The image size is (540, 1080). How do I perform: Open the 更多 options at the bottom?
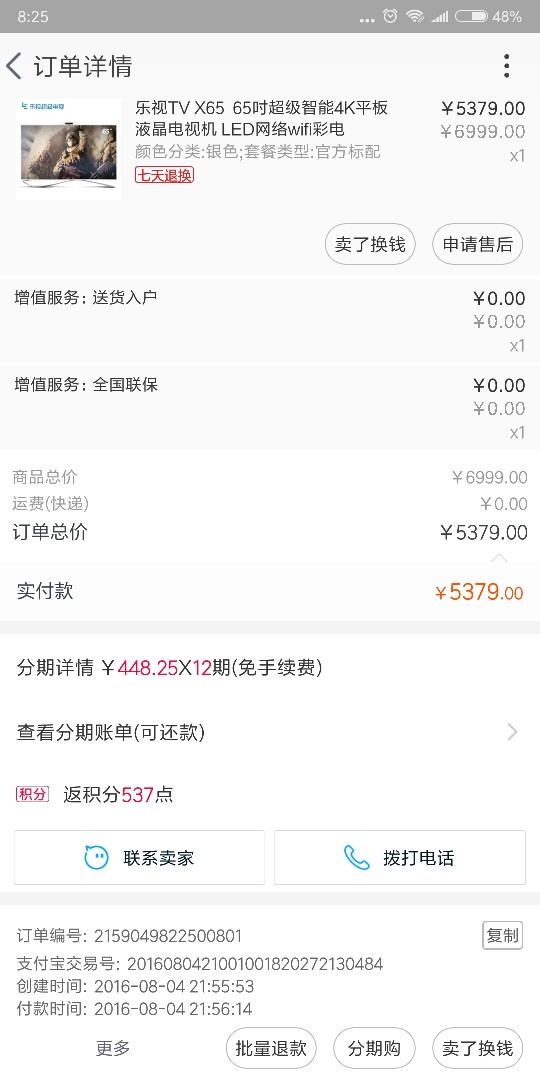pos(112,1048)
